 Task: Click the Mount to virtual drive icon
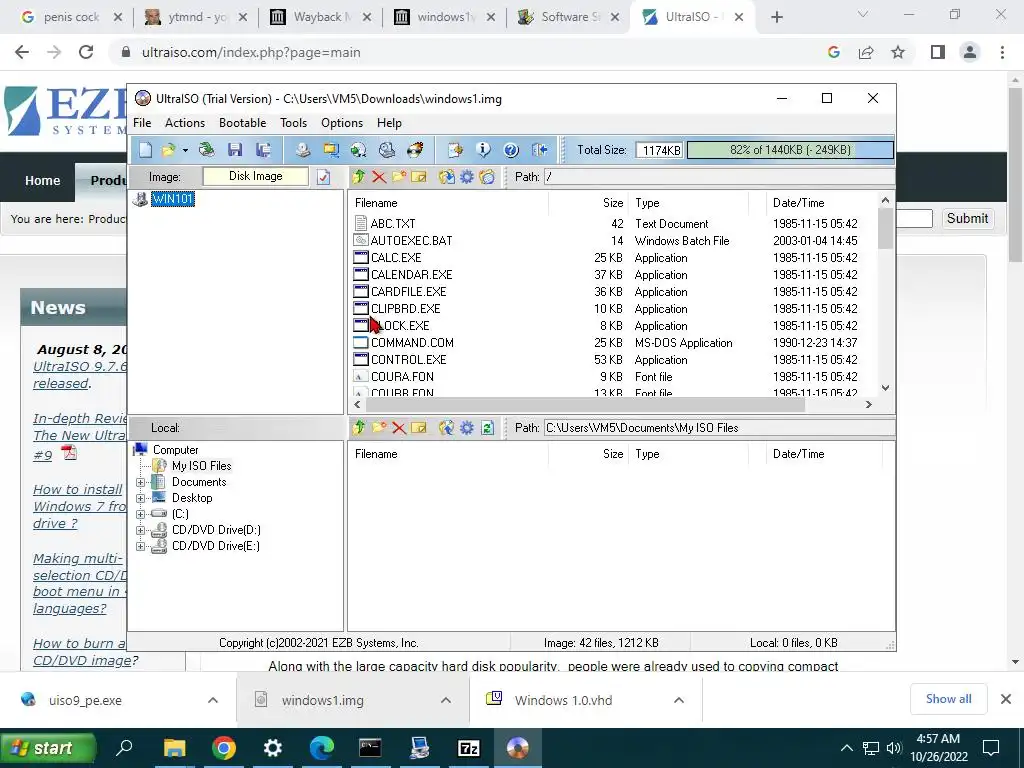[387, 150]
